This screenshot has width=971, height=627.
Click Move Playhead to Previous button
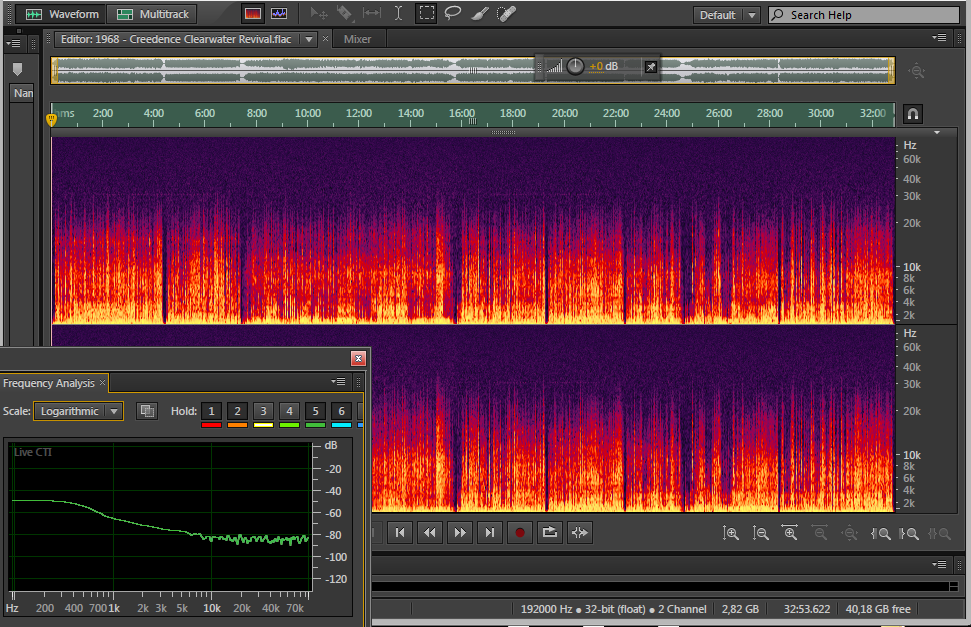(400, 533)
